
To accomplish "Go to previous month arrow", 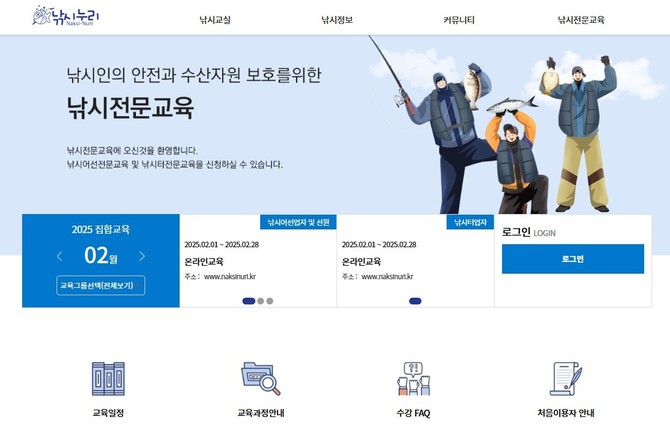I will pyautogui.click(x=59, y=256).
